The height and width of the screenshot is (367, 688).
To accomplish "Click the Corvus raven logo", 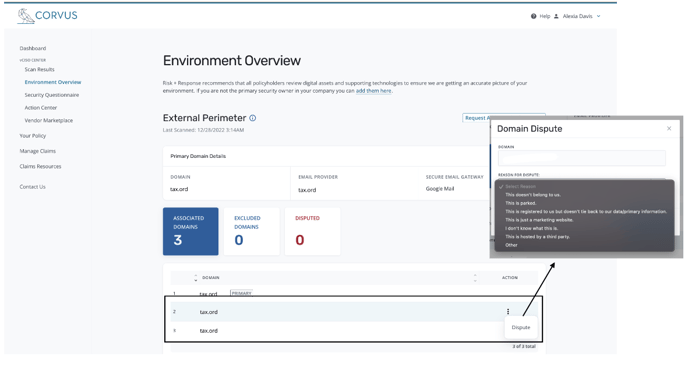I will point(26,16).
